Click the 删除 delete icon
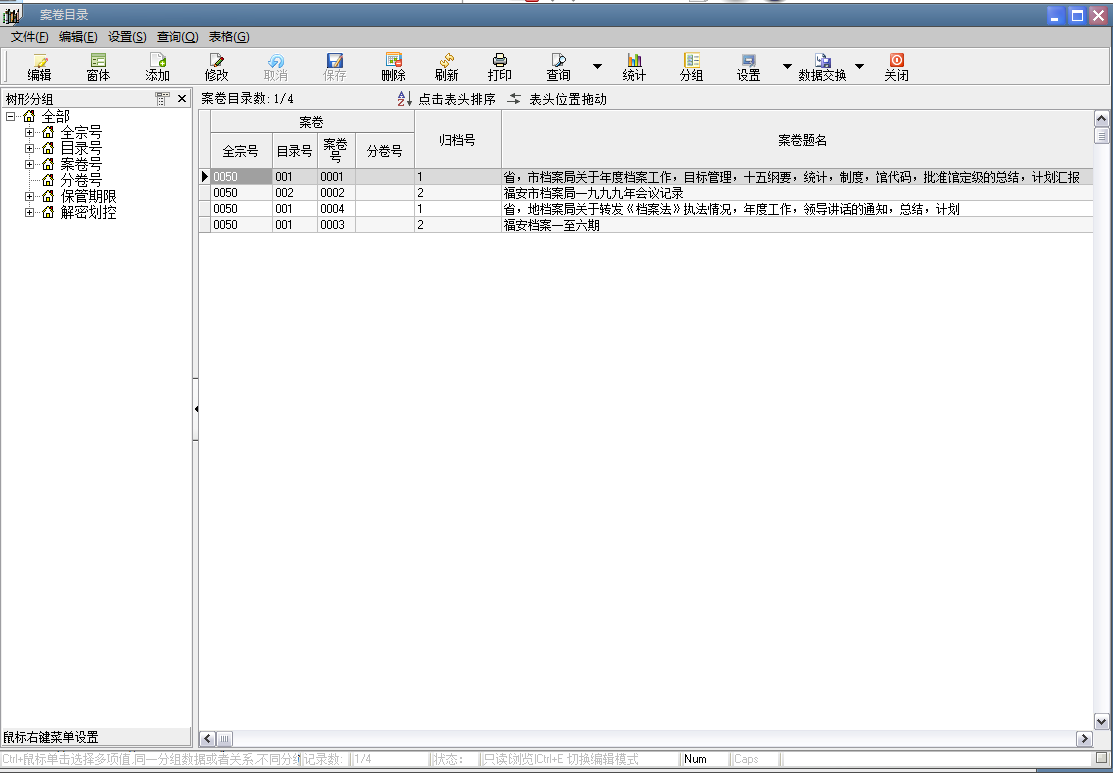The image size is (1113, 773). point(393,61)
